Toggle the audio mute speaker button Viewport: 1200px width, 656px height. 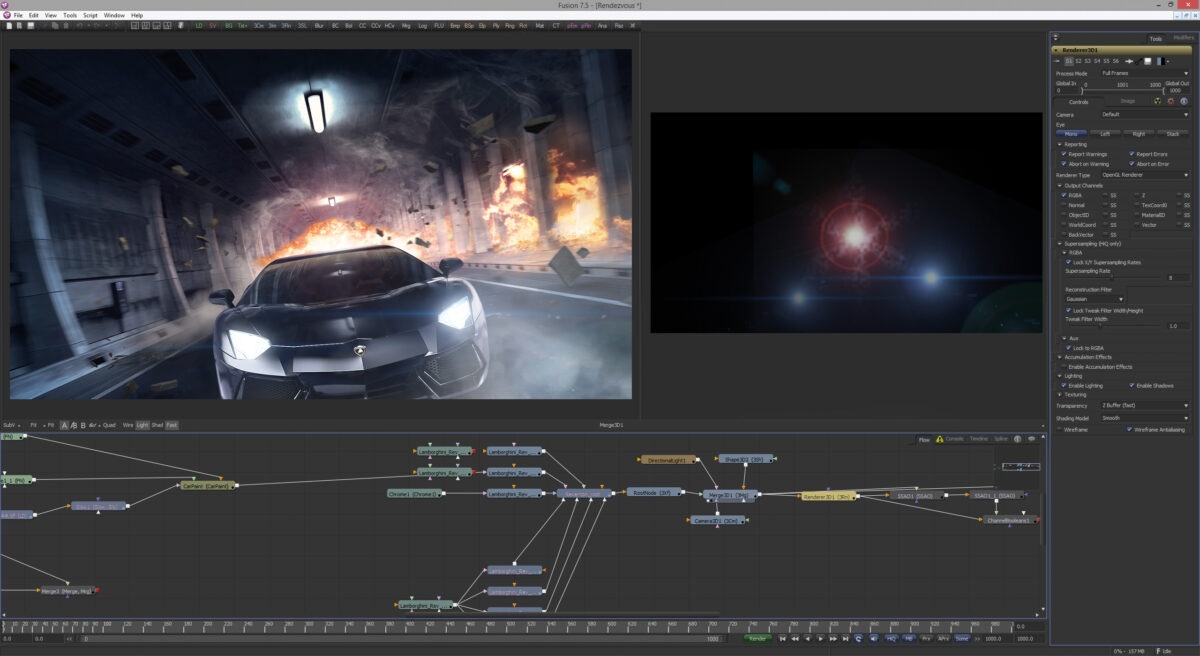(873, 638)
